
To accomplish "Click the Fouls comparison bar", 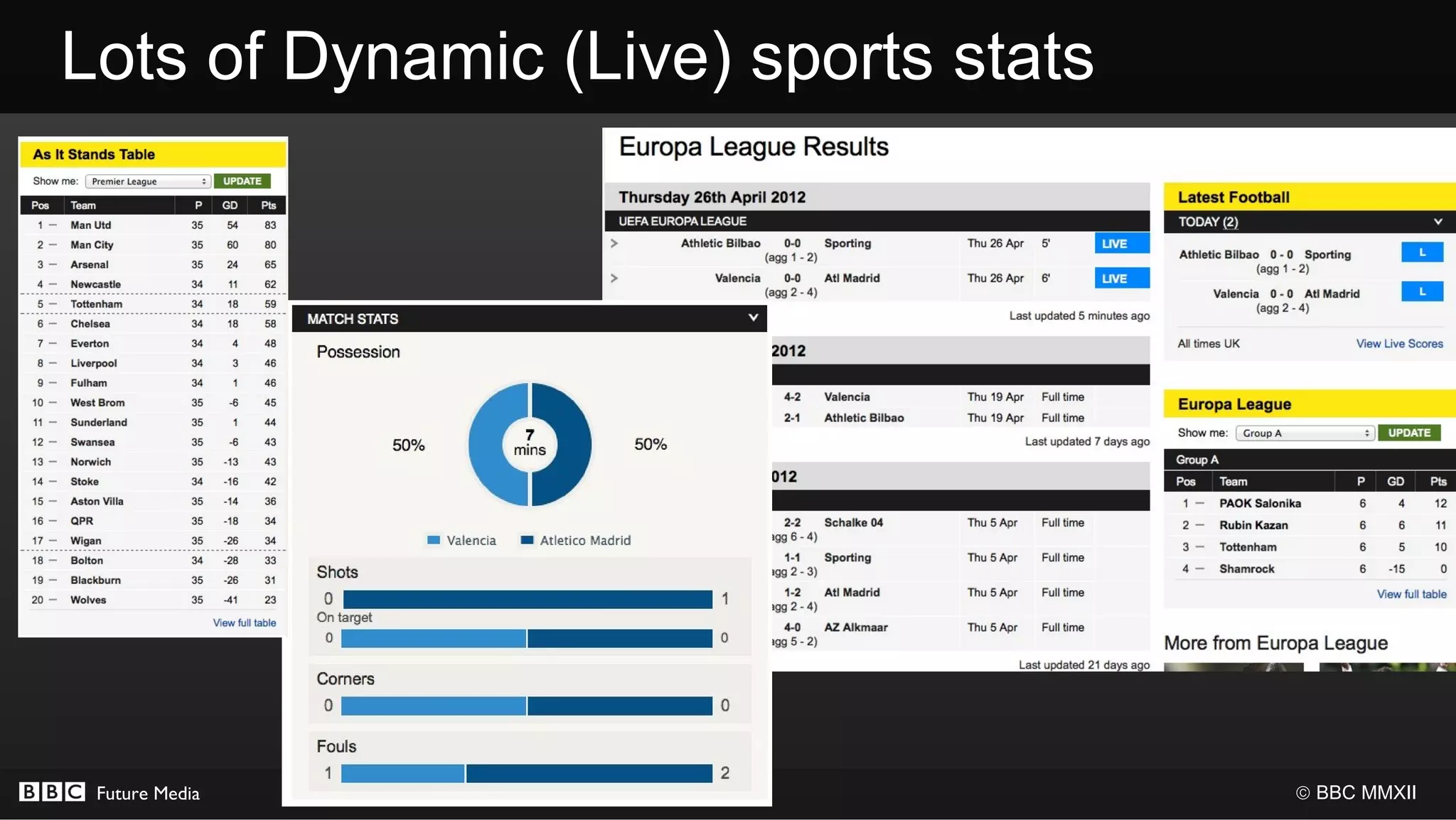I will 527,773.
